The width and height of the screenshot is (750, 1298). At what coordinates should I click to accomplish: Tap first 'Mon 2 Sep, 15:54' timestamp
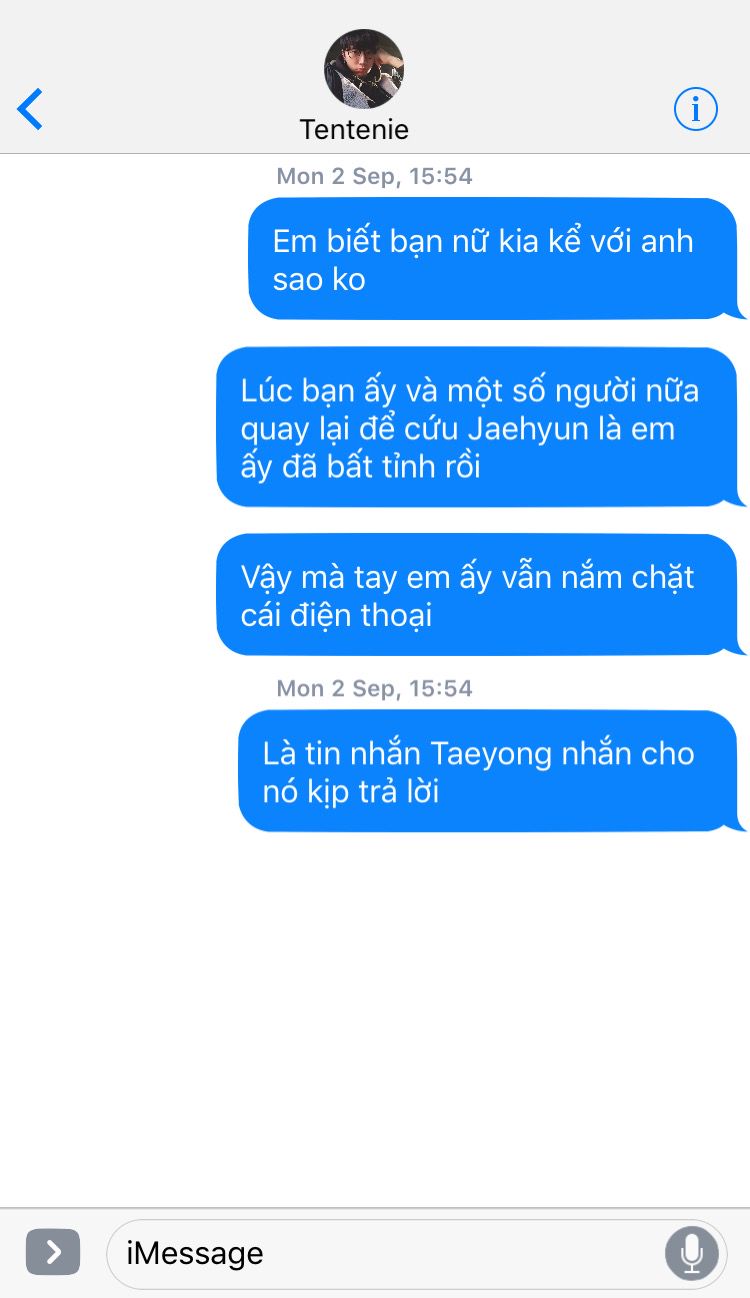pyautogui.click(x=375, y=176)
